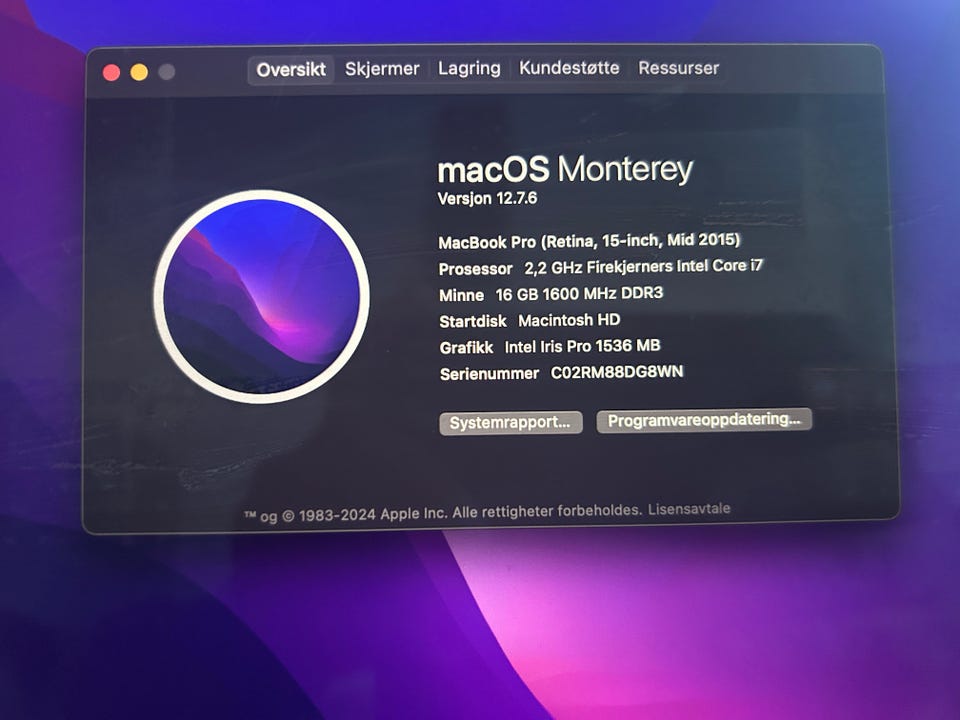960x720 pixels.
Task: Go to the Kundestøtte tab
Action: (x=569, y=67)
